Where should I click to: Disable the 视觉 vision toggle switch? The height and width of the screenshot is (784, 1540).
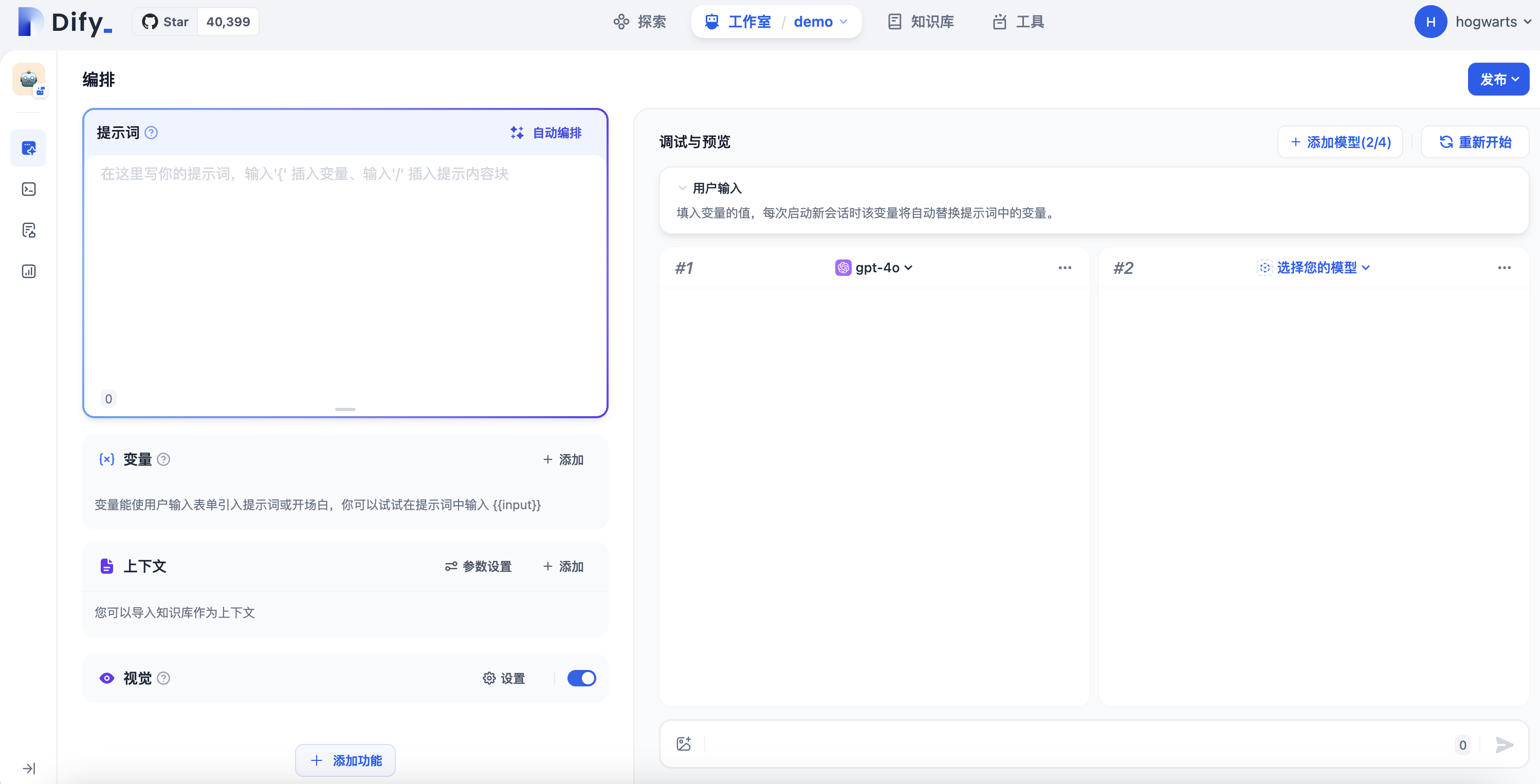581,678
